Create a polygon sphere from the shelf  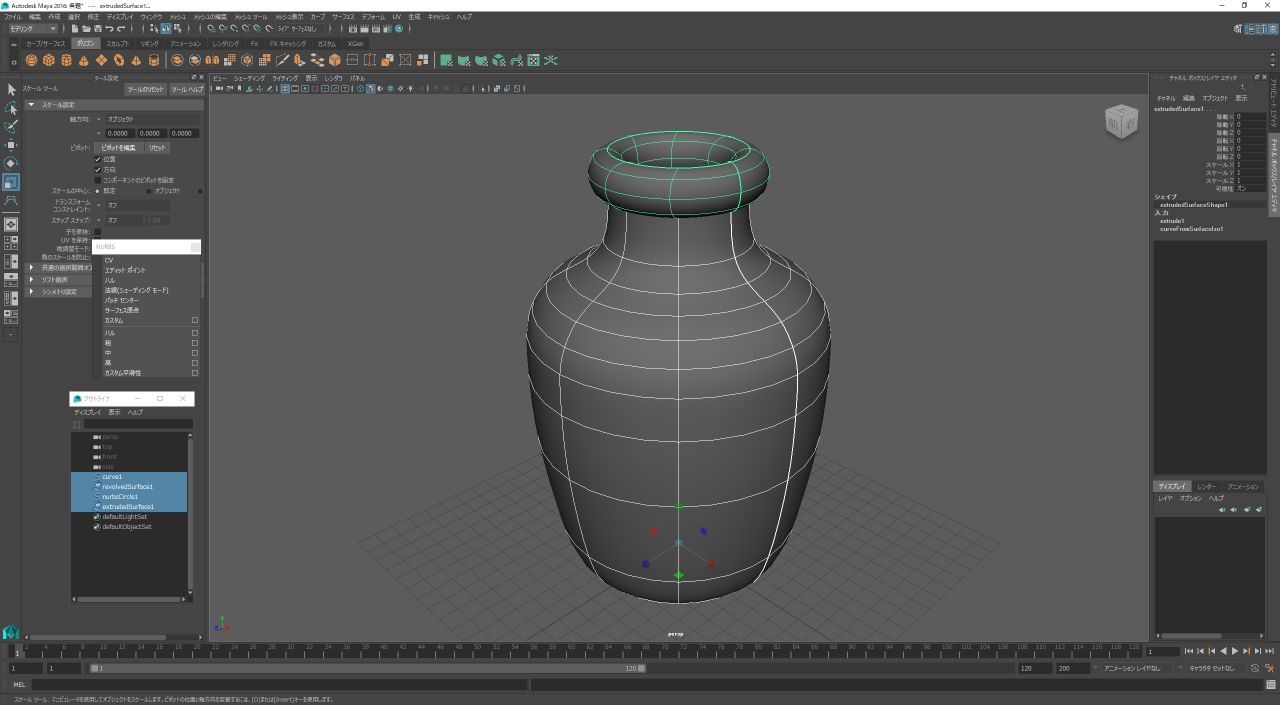31,61
